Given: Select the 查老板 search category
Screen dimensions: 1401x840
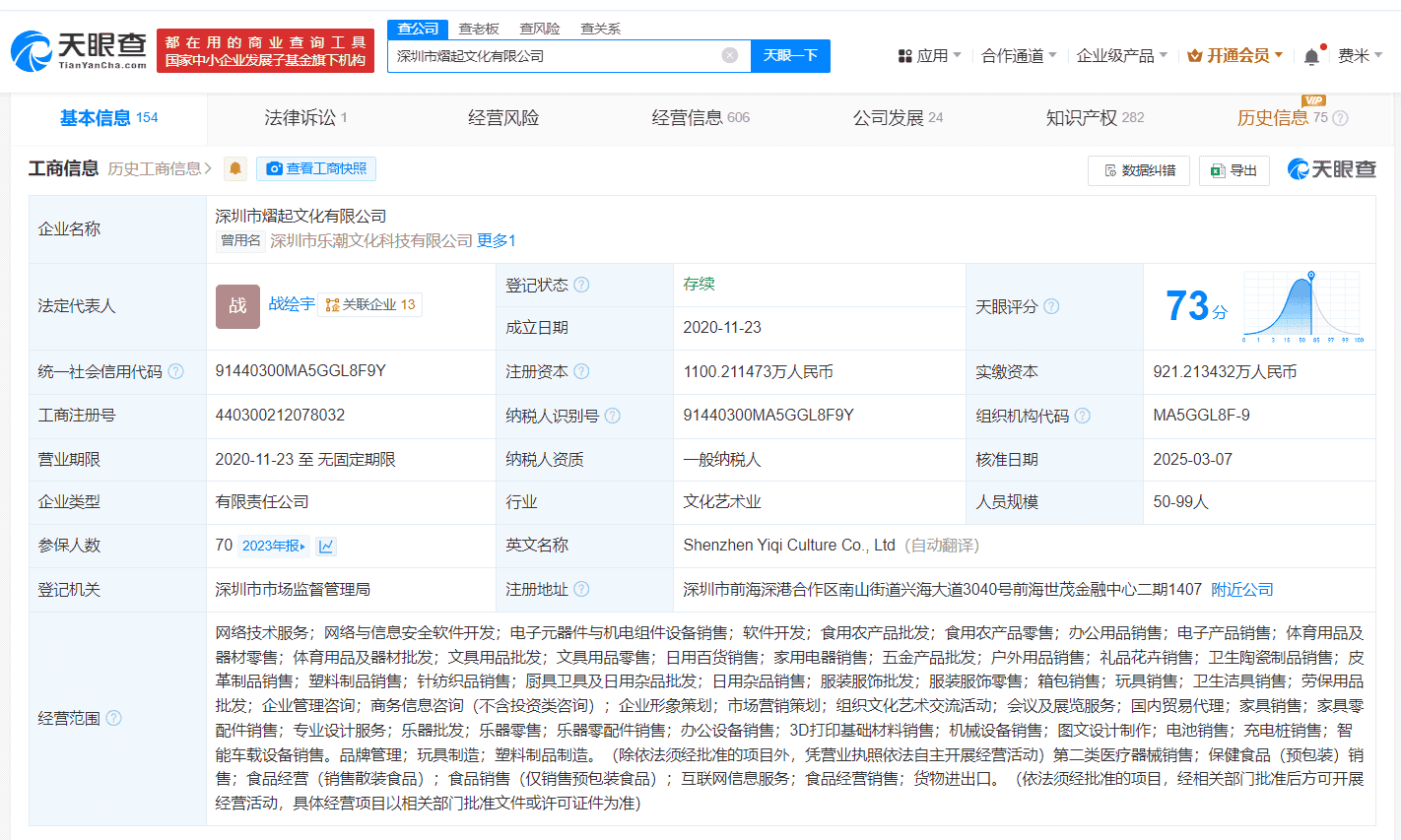Looking at the screenshot, I should 479,29.
